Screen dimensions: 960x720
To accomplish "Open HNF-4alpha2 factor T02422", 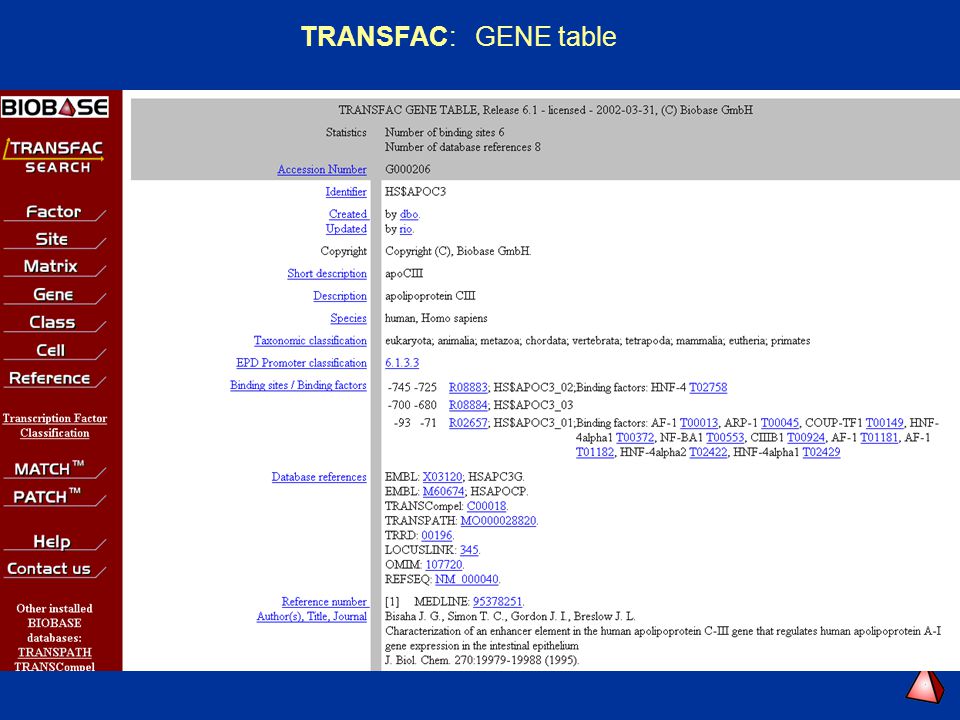I will (708, 452).
